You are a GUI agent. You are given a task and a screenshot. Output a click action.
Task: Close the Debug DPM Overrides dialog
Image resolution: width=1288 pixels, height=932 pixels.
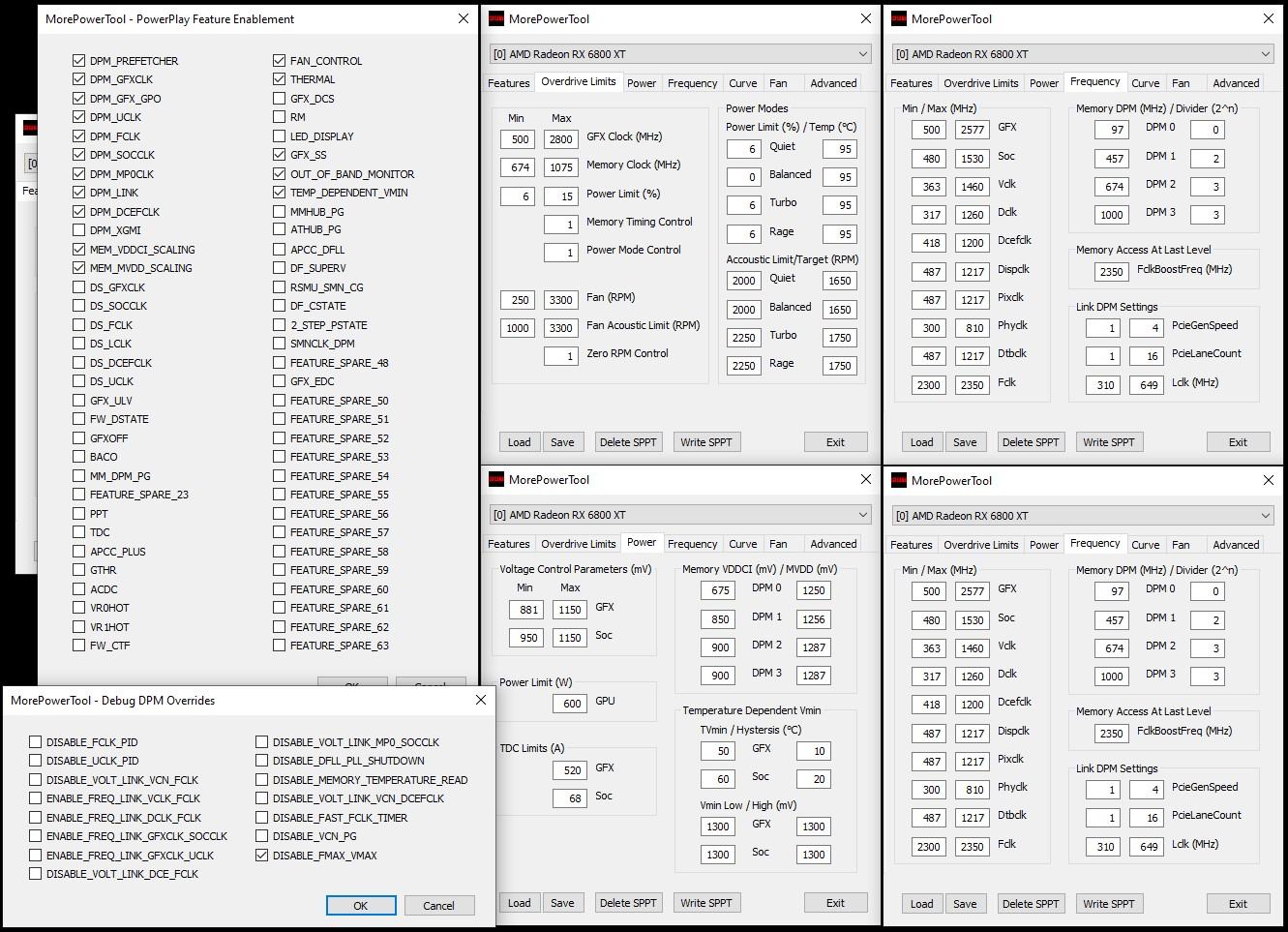481,700
